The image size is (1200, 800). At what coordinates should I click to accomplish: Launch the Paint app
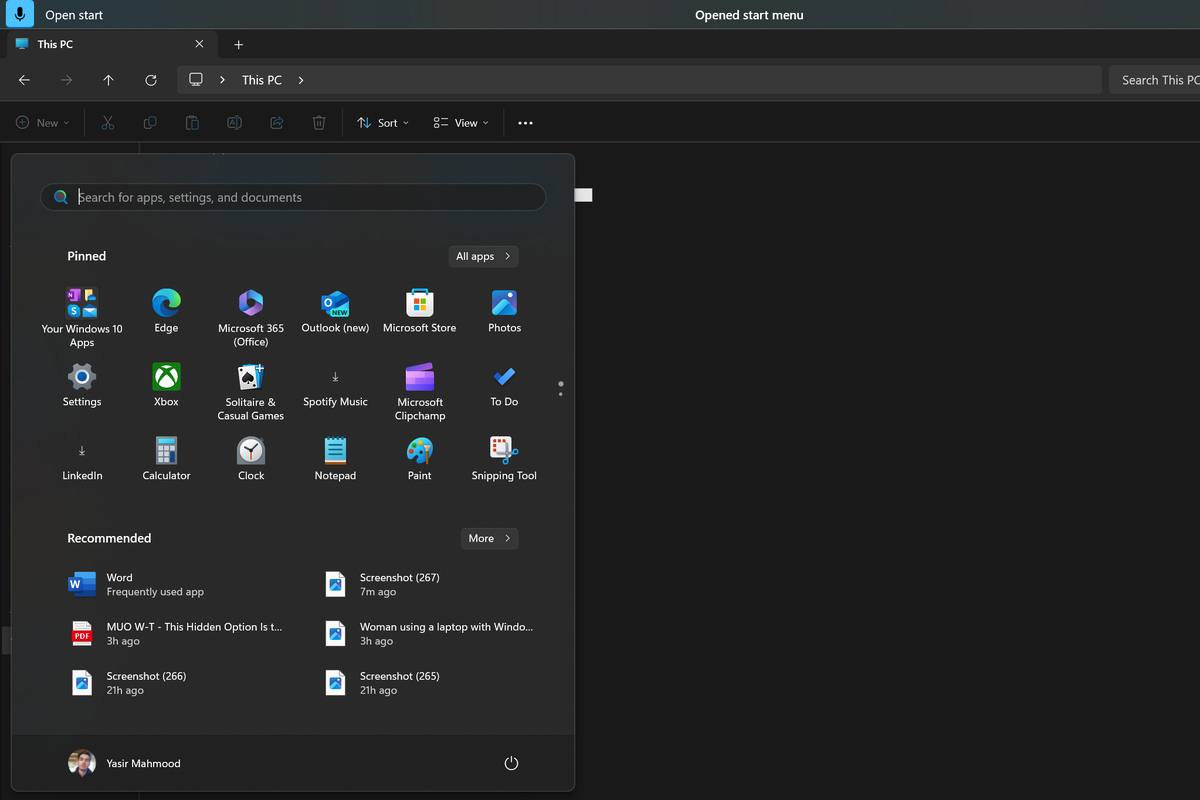pos(420,459)
